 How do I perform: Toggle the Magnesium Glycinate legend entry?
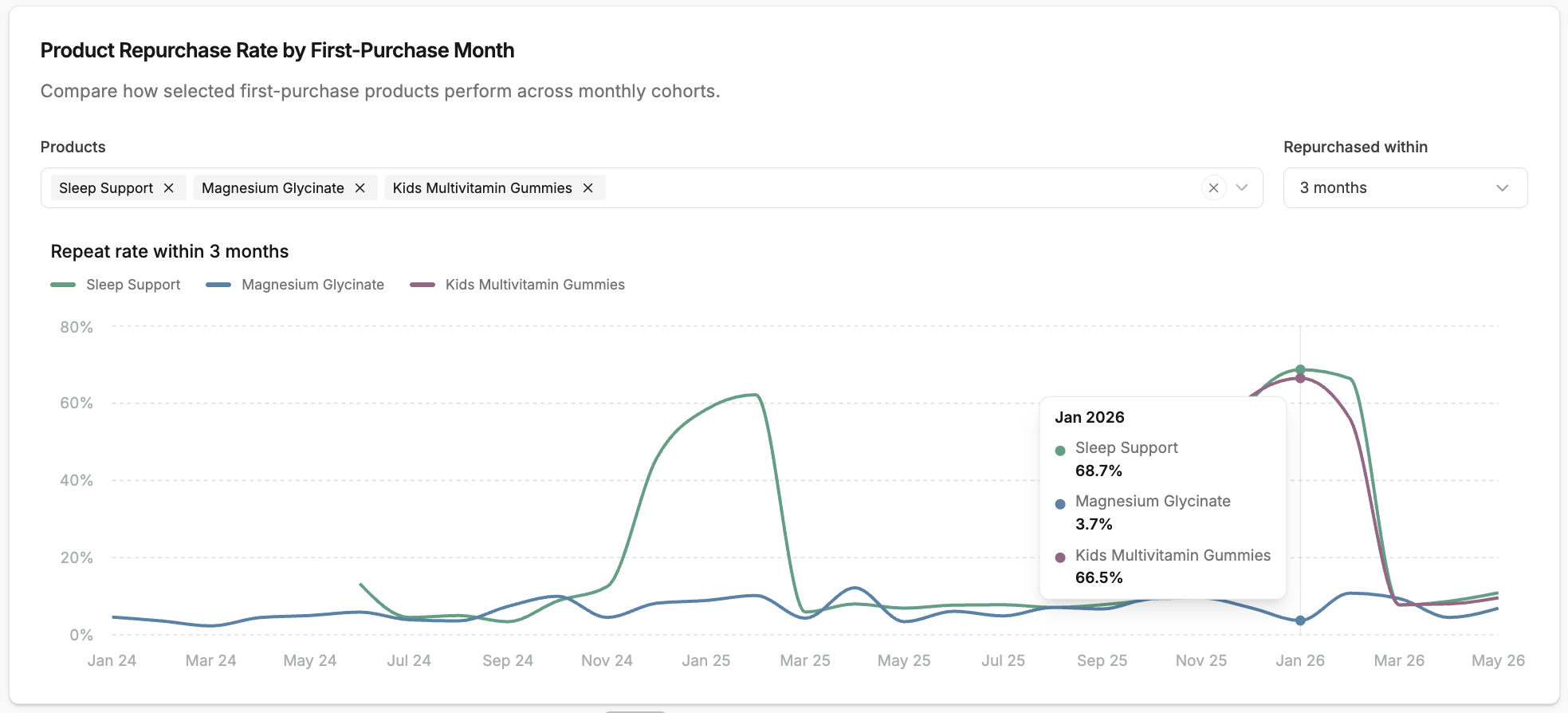[x=295, y=285]
